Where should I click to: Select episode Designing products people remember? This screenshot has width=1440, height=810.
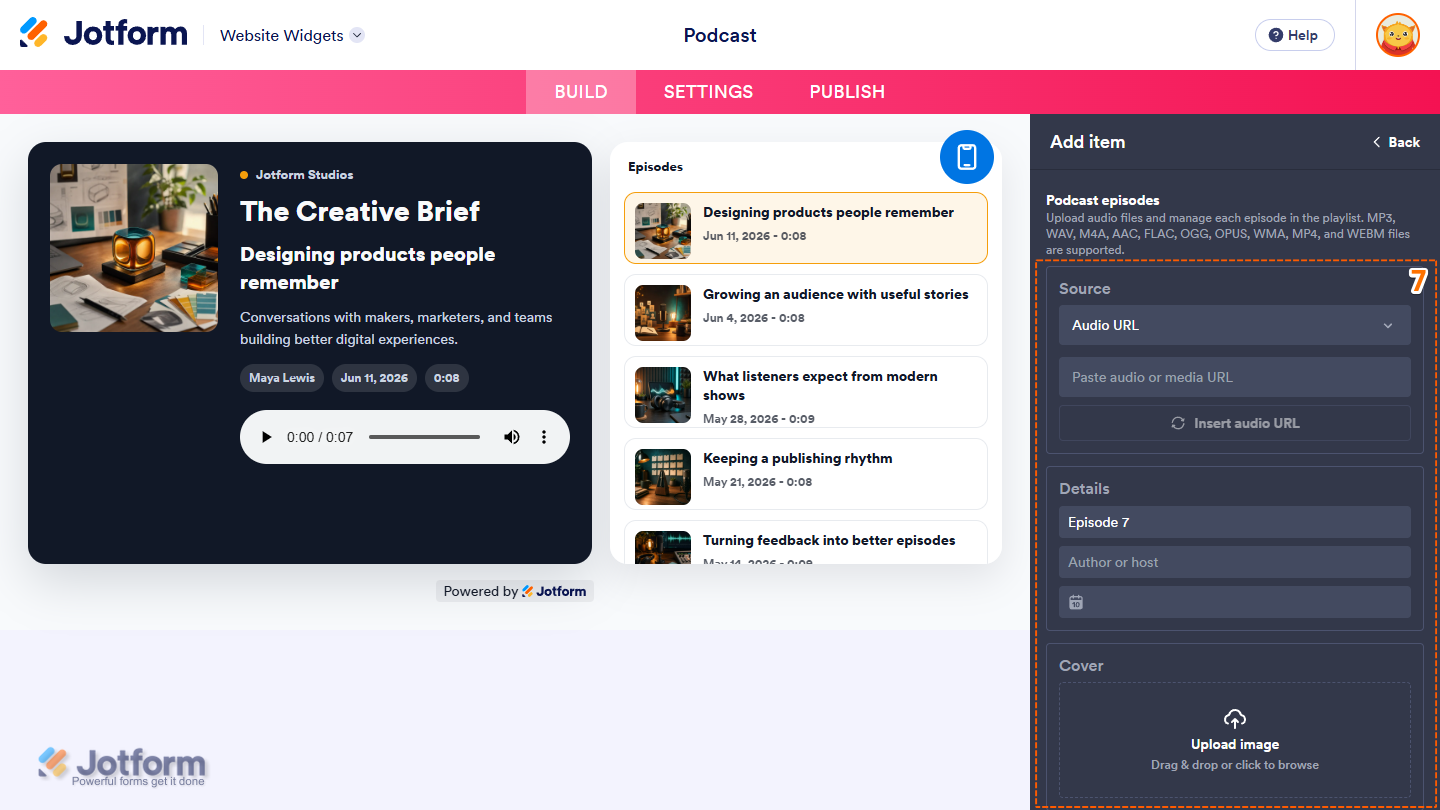[806, 228]
